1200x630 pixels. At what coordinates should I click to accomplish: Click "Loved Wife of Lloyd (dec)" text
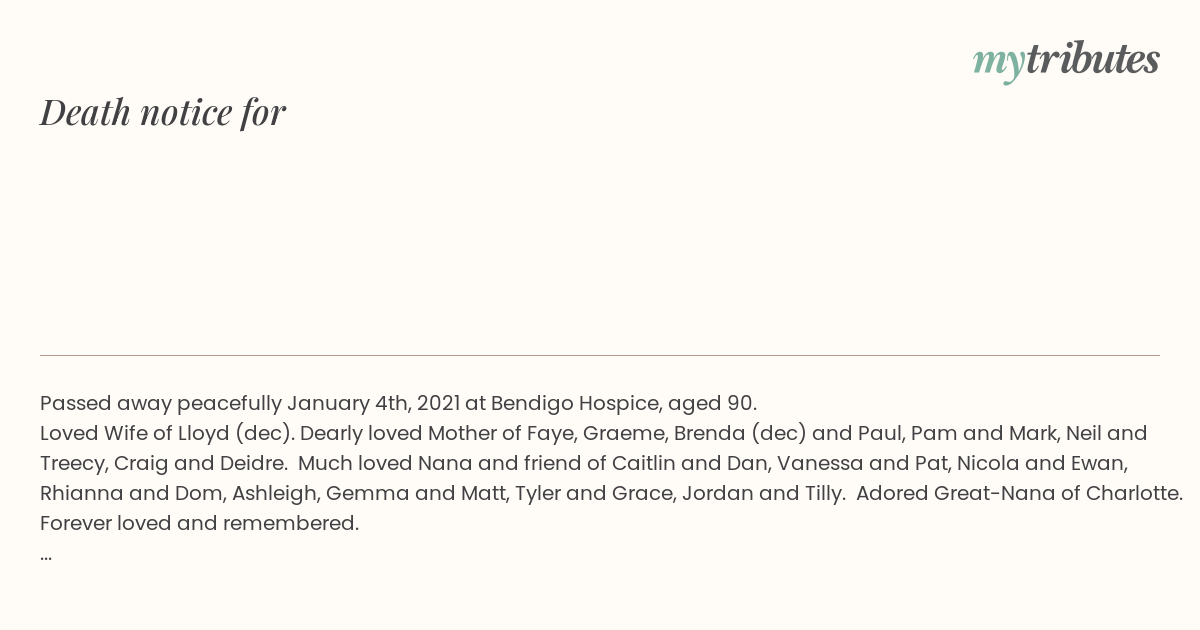(x=166, y=434)
